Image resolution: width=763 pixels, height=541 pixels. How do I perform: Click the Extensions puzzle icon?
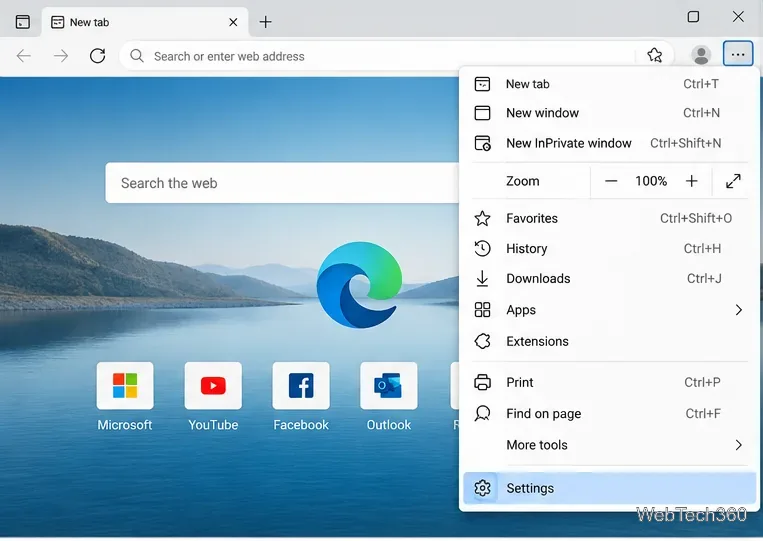pos(482,341)
